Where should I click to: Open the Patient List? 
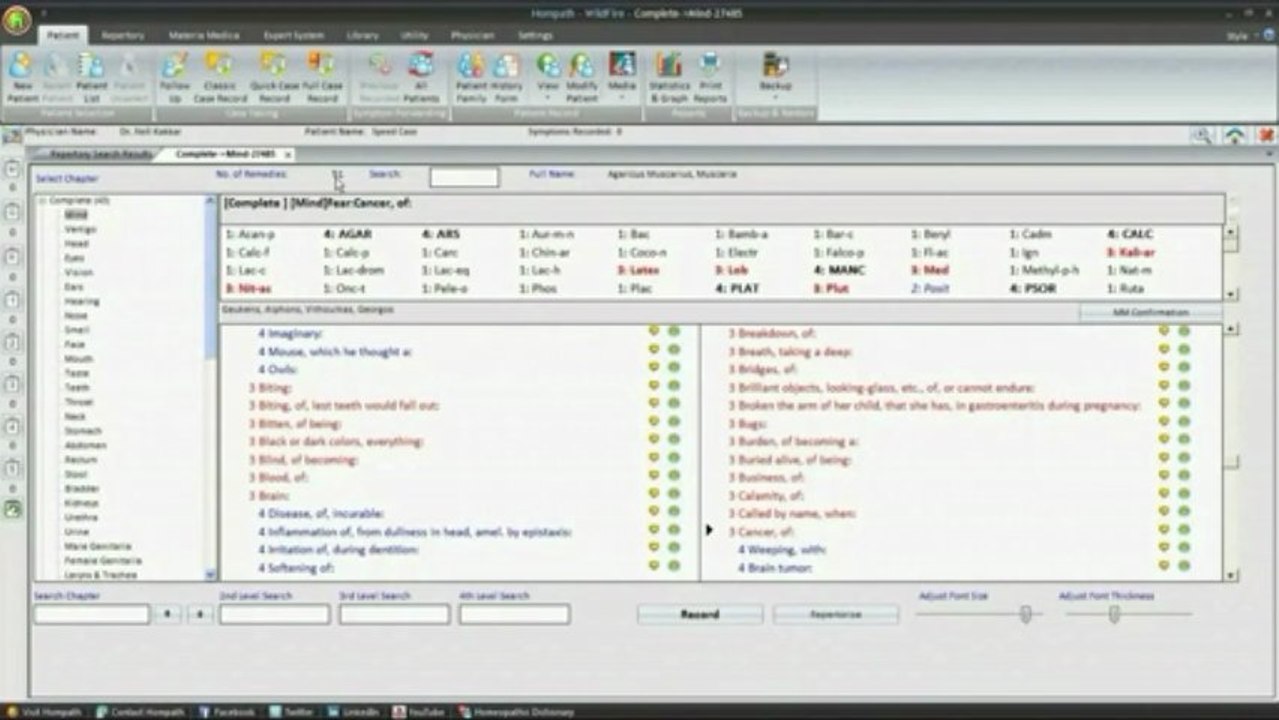[92, 77]
